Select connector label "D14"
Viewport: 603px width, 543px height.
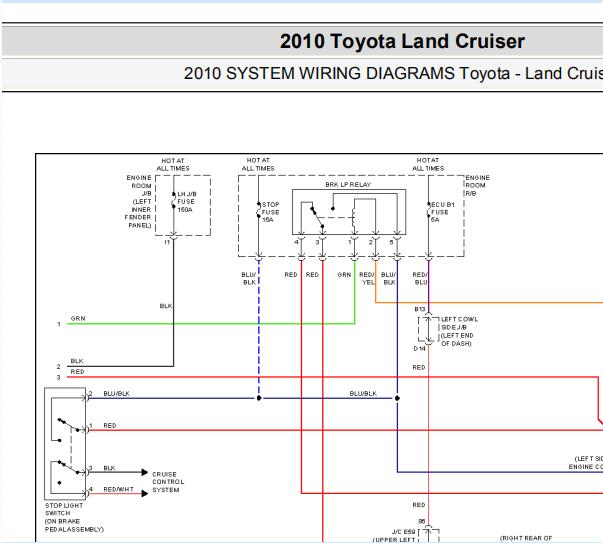(x=420, y=348)
